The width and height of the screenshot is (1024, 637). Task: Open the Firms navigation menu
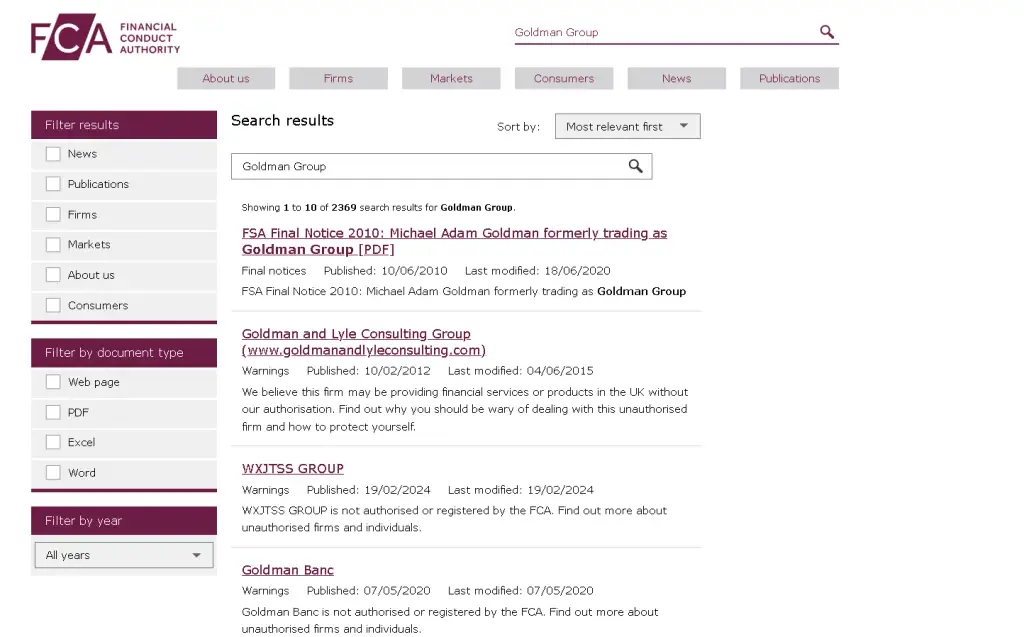tap(338, 78)
